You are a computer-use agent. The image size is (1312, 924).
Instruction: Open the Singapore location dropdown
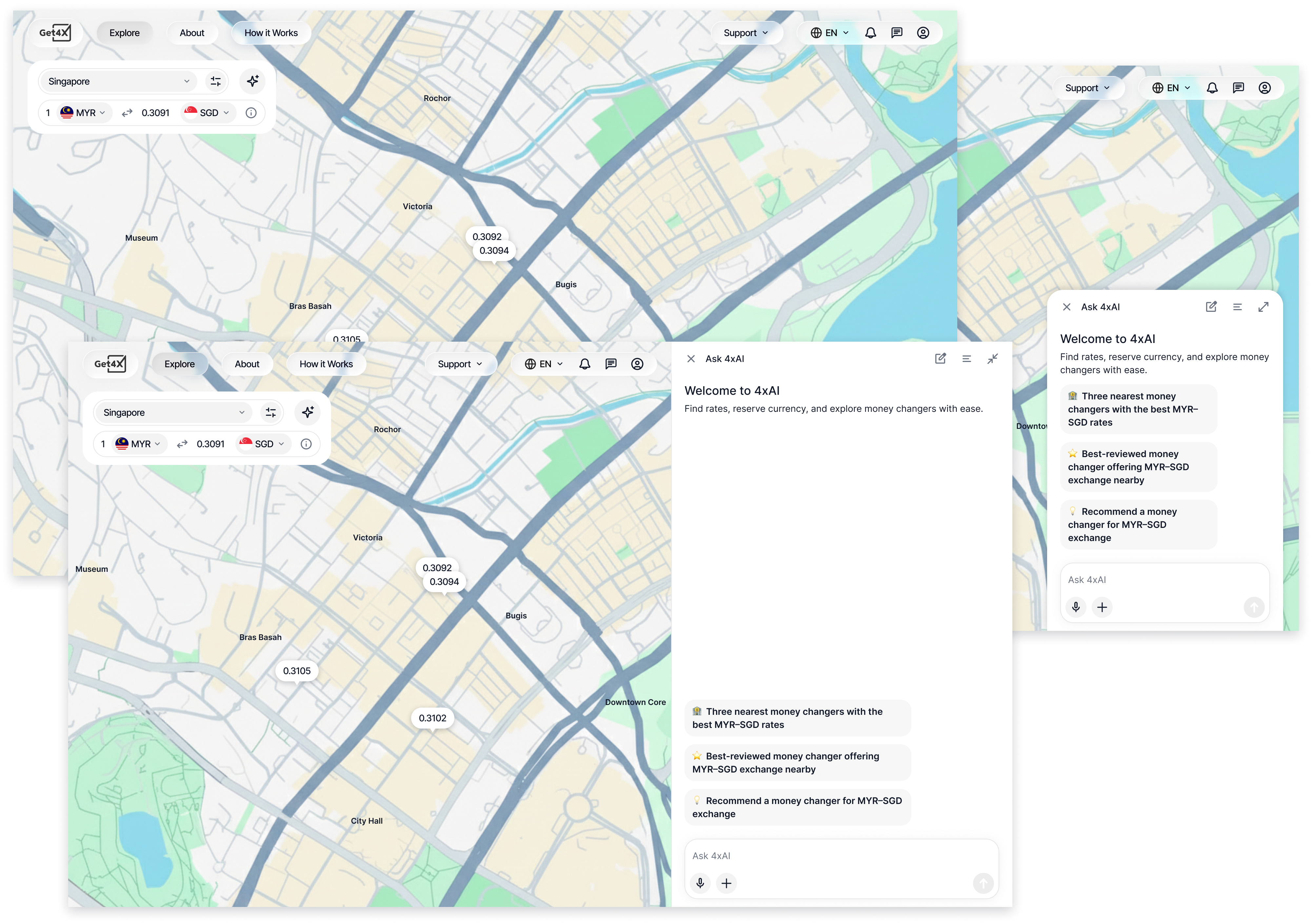point(173,412)
